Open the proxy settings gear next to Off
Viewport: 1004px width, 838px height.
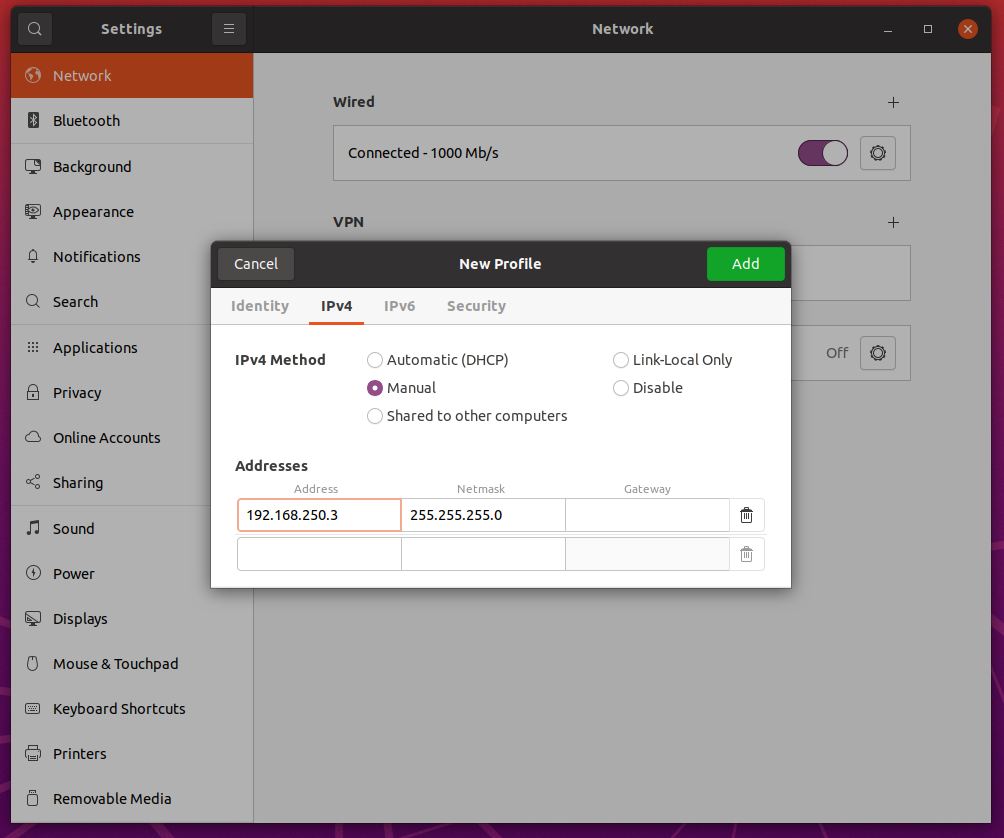pos(878,353)
